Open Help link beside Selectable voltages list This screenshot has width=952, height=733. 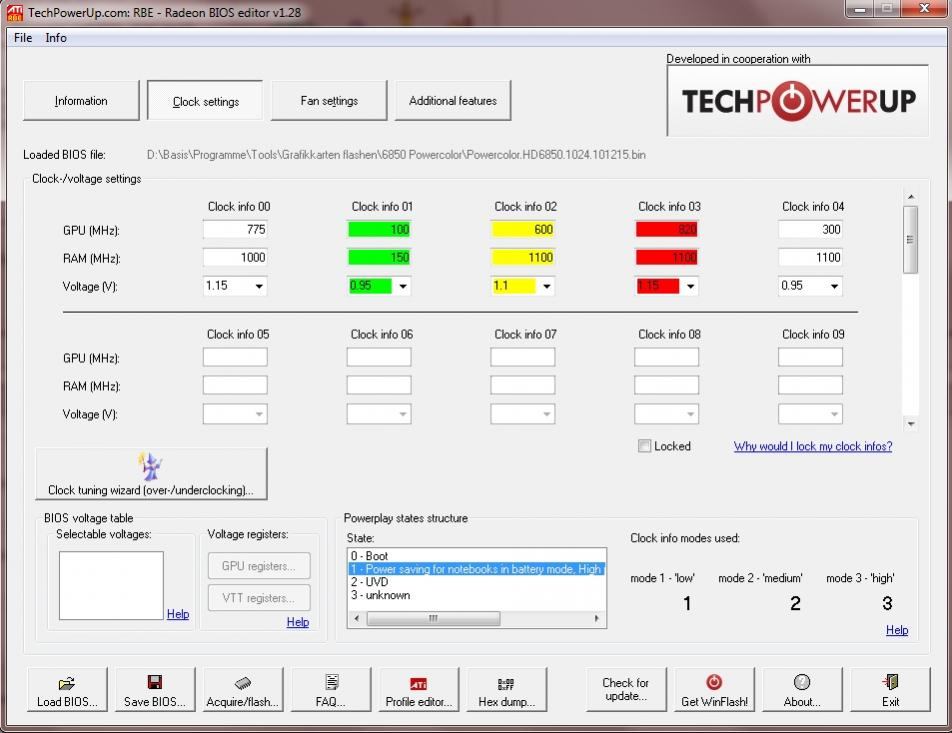pyautogui.click(x=178, y=614)
